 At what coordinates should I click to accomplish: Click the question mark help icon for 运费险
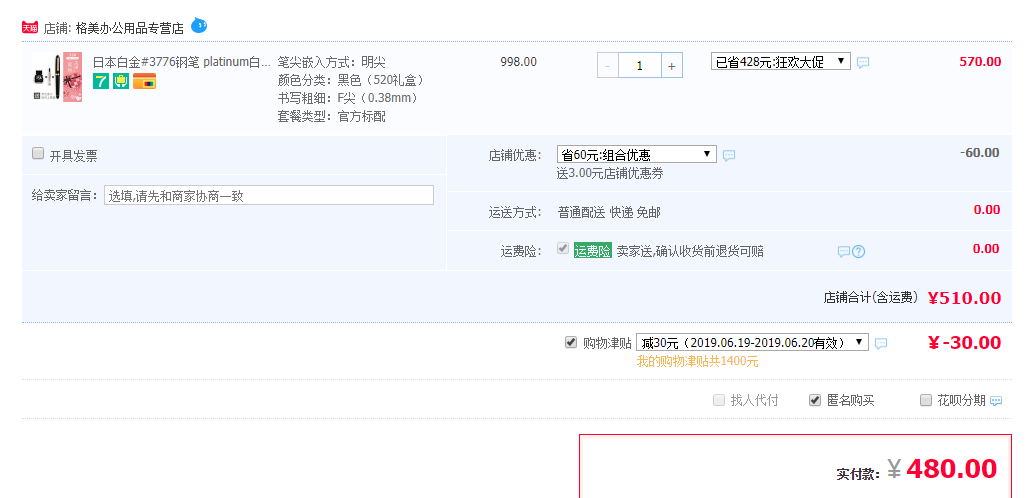pyautogui.click(x=858, y=252)
